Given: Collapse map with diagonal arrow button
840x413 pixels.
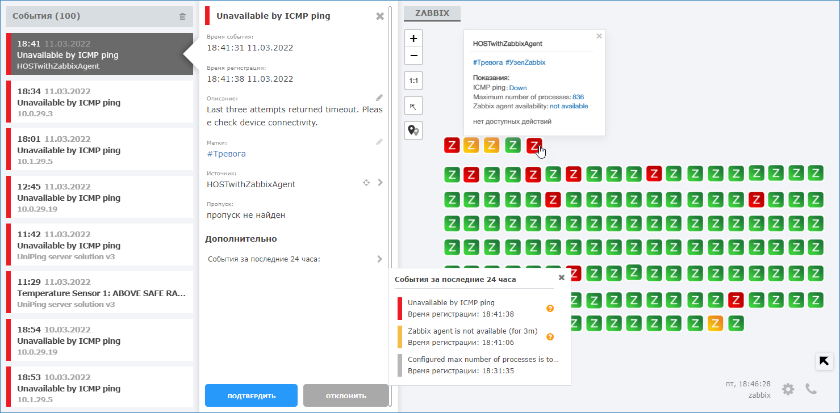Looking at the screenshot, I should coord(824,361).
